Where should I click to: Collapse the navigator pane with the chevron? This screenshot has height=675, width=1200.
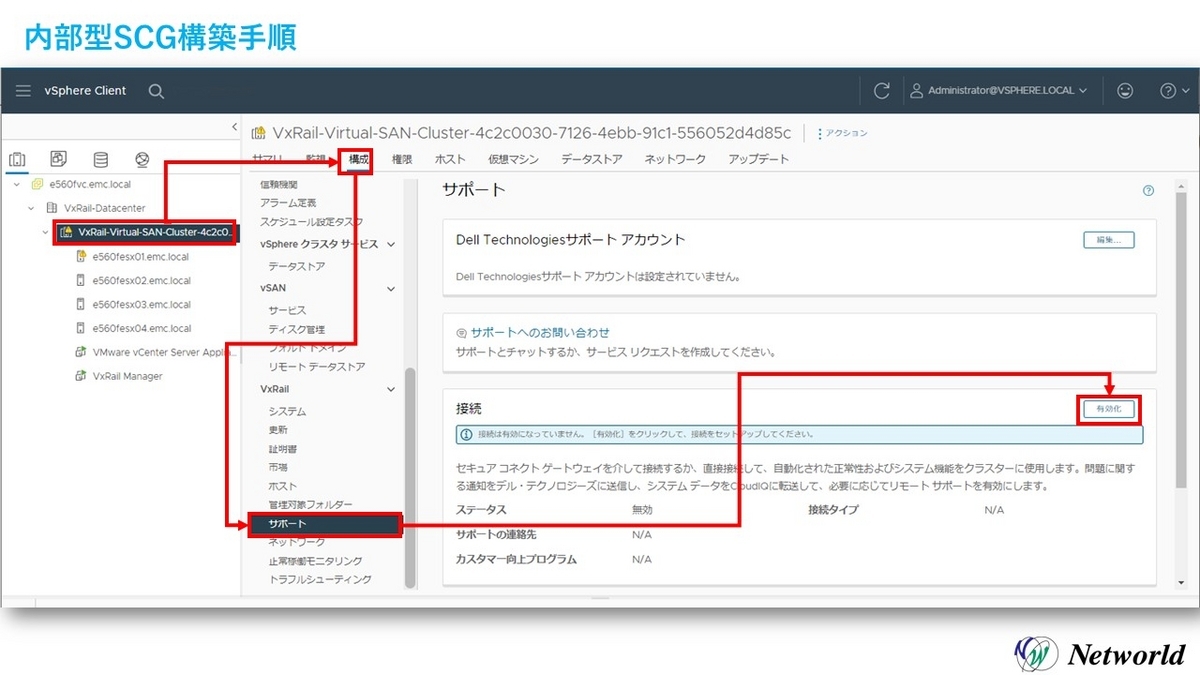[x=234, y=127]
